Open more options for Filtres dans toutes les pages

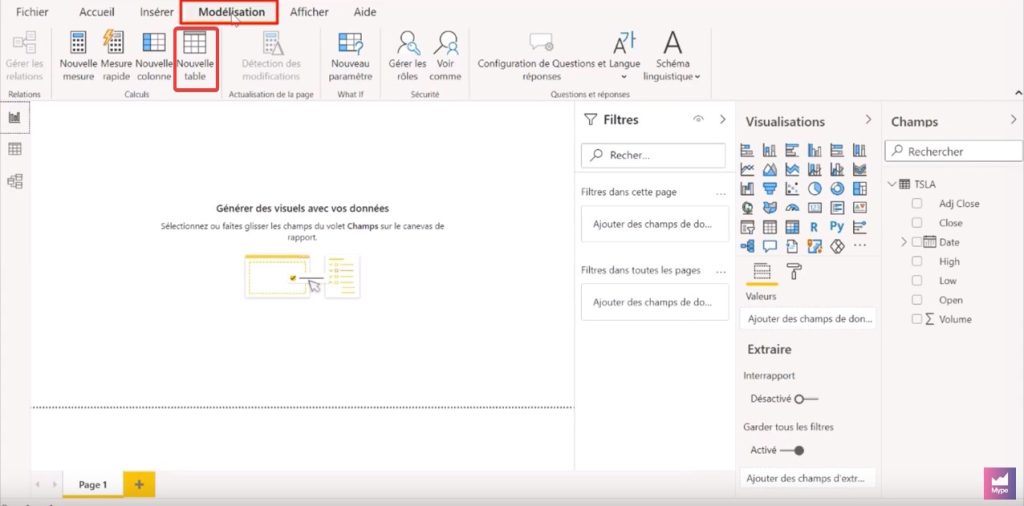721,270
